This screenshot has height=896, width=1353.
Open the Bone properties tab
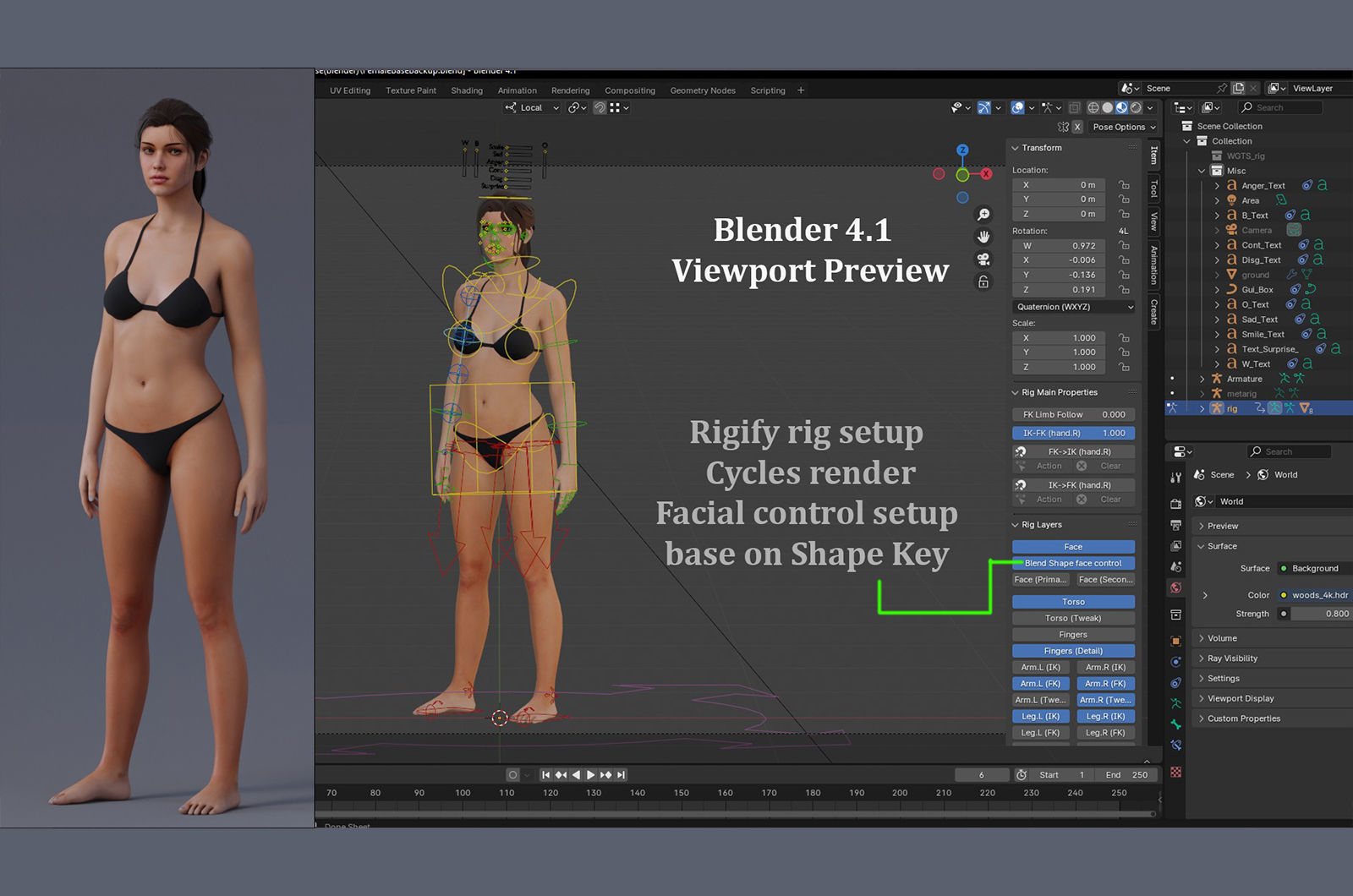coord(1176,724)
